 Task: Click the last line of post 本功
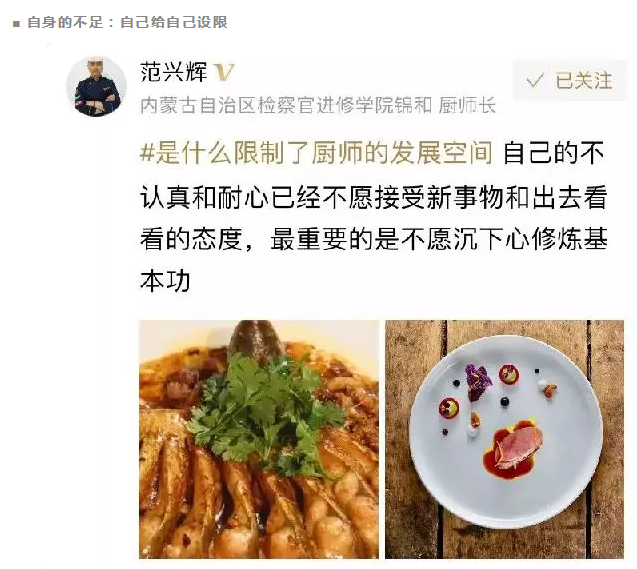tap(165, 281)
